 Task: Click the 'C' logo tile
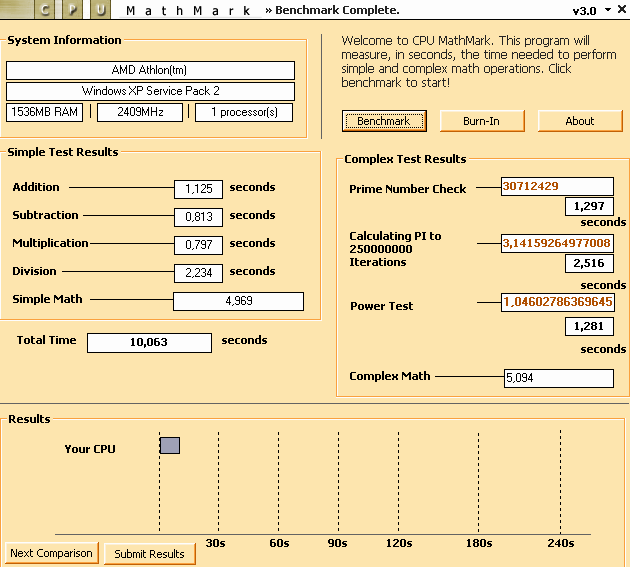point(44,10)
